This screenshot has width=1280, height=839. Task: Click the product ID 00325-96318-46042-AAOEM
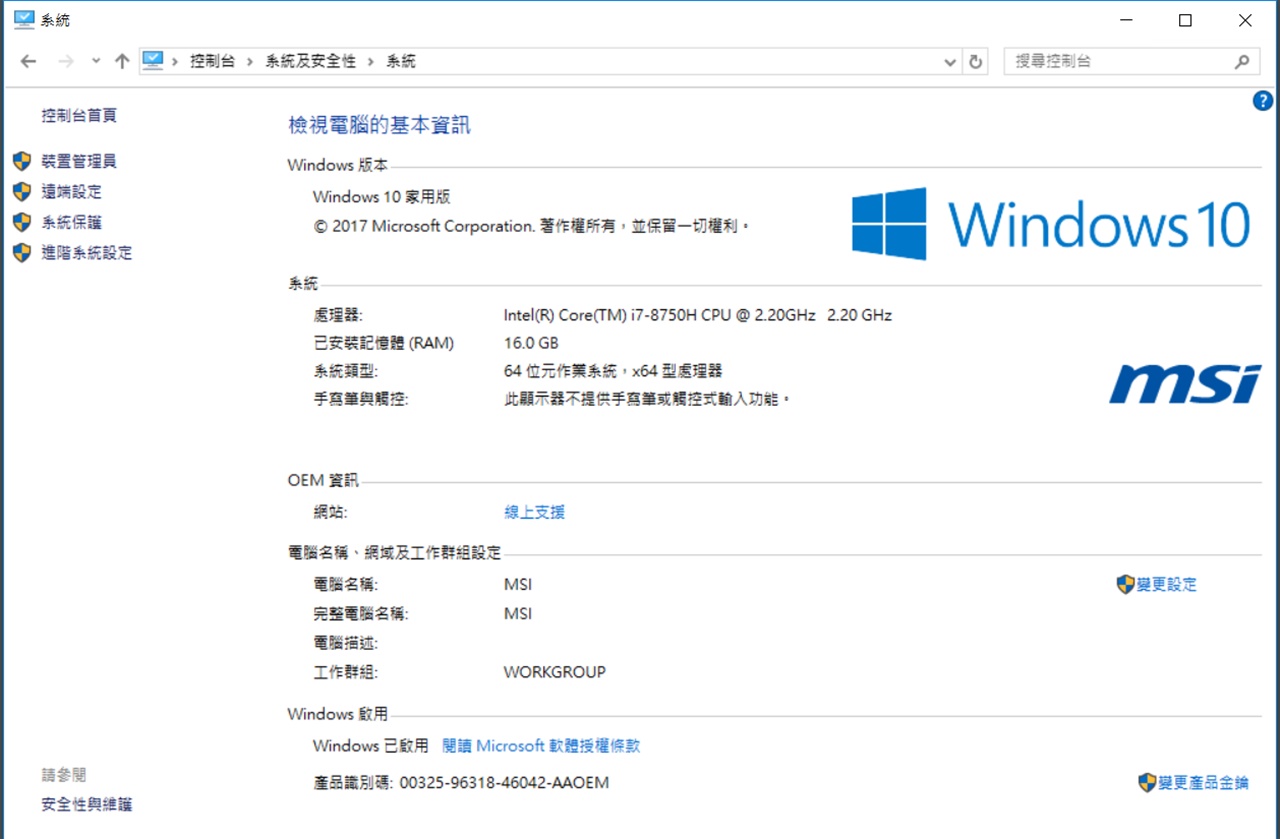[504, 783]
